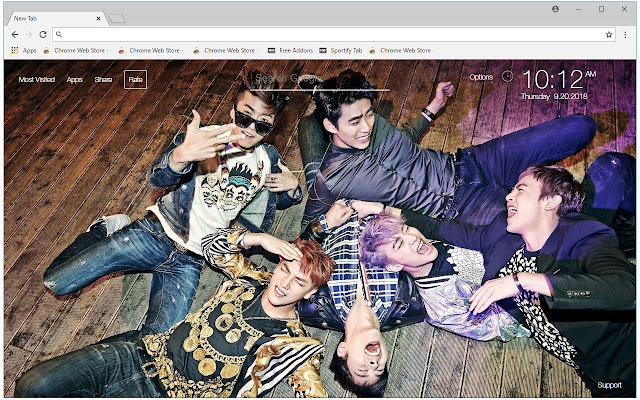
Task: Open the Apps grid in bookmarks bar
Action: 24,51
